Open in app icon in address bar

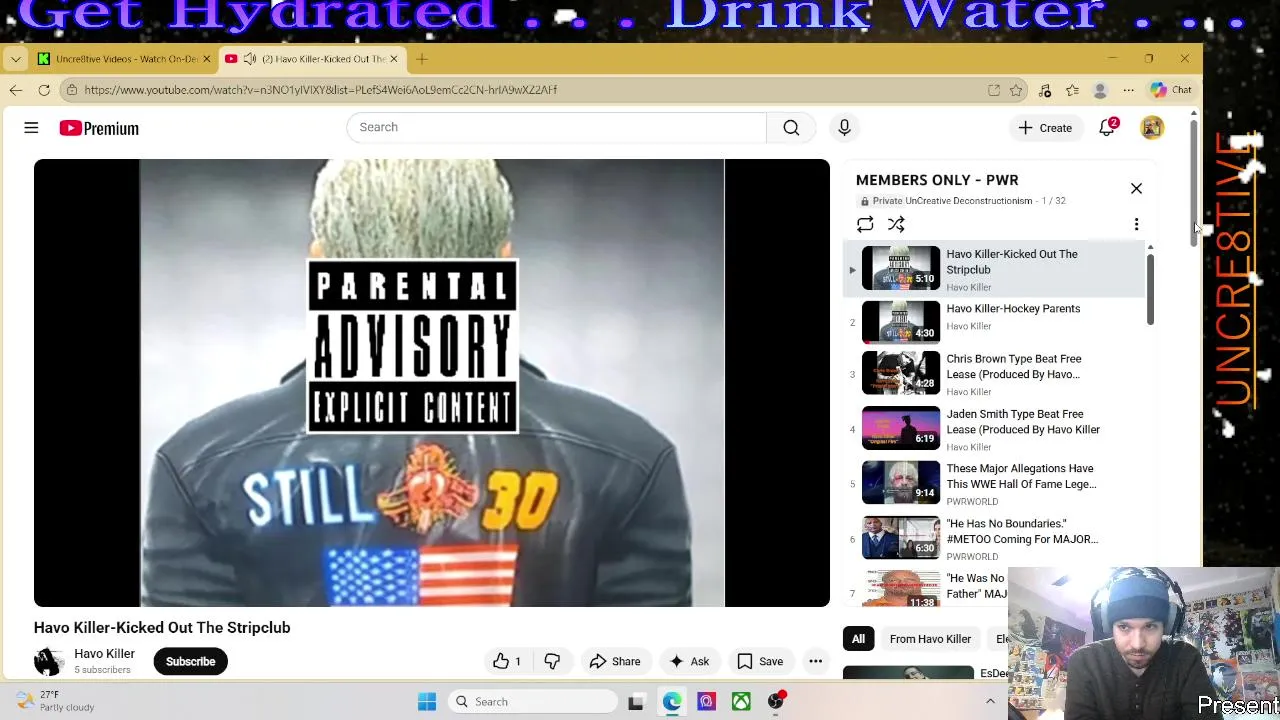click(x=994, y=90)
